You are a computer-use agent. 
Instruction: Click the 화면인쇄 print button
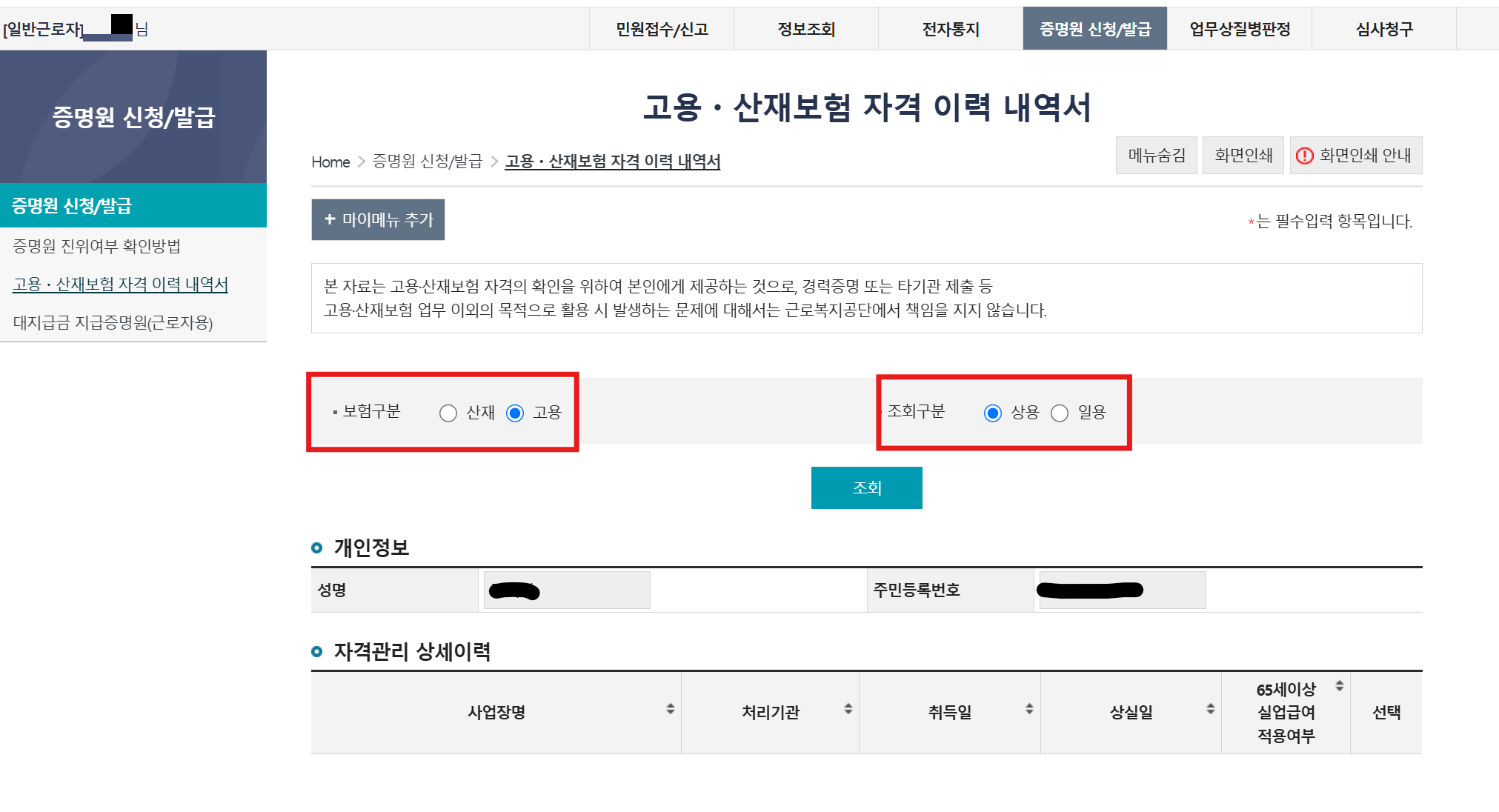click(x=1243, y=156)
